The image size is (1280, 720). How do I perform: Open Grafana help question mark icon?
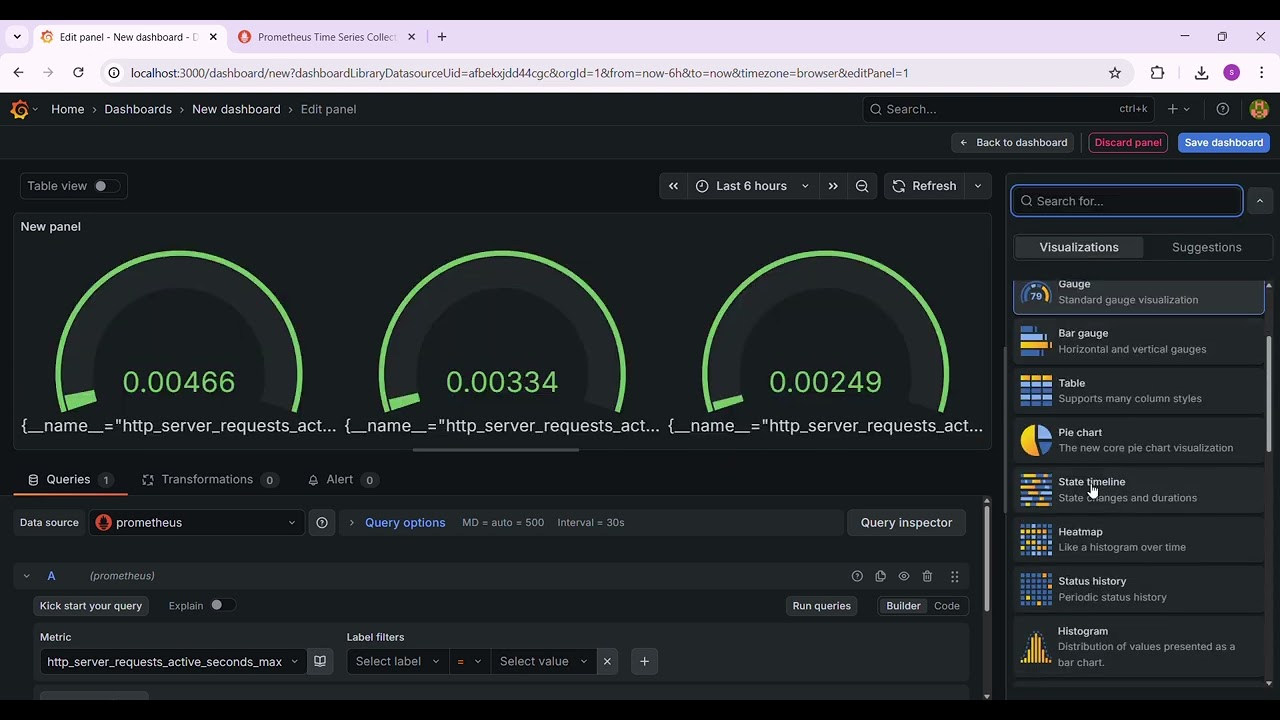(x=1223, y=109)
